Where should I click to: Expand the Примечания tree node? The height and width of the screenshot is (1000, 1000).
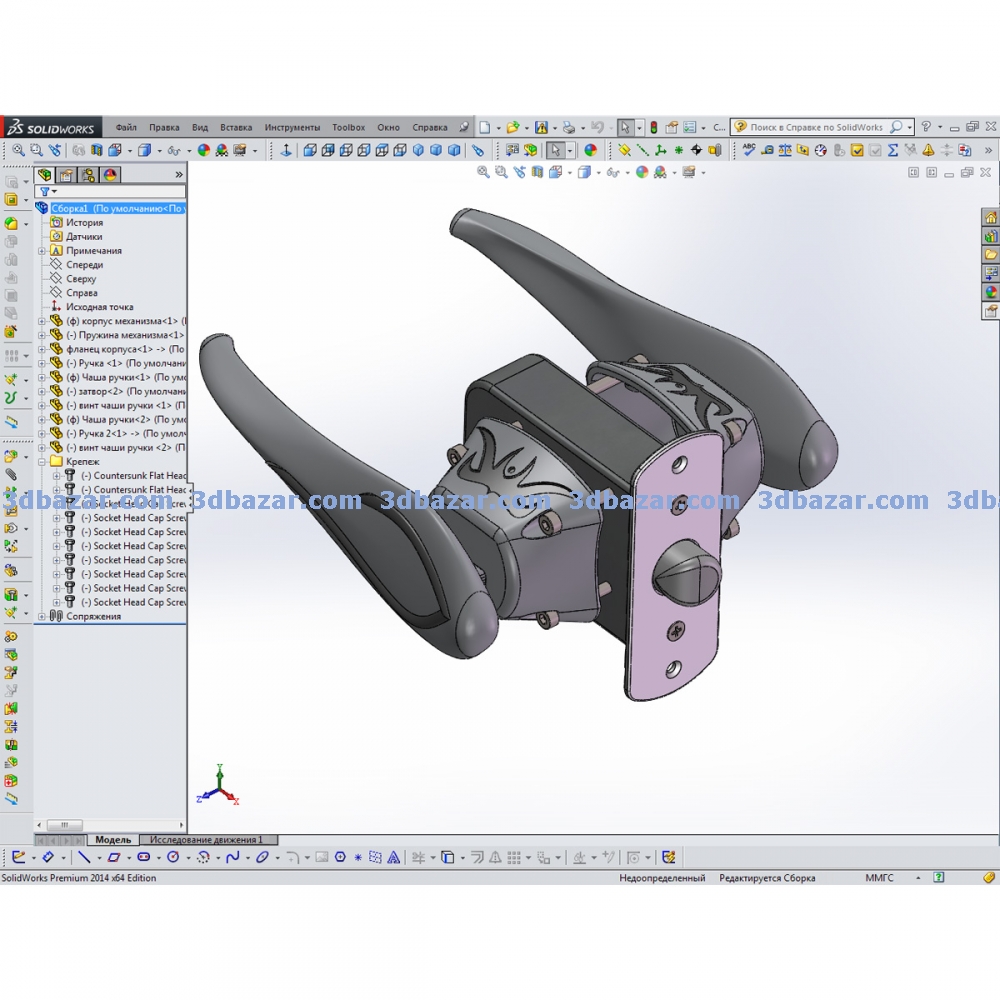point(41,251)
